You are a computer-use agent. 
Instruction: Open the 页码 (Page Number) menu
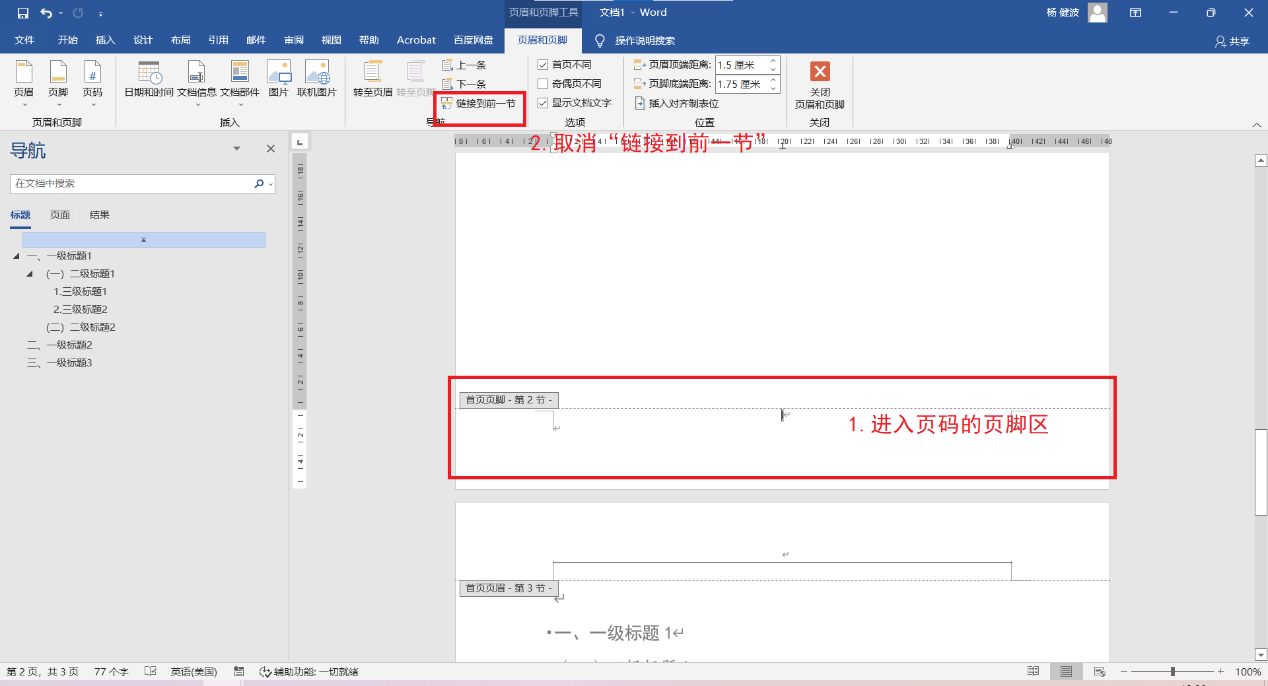(92, 82)
